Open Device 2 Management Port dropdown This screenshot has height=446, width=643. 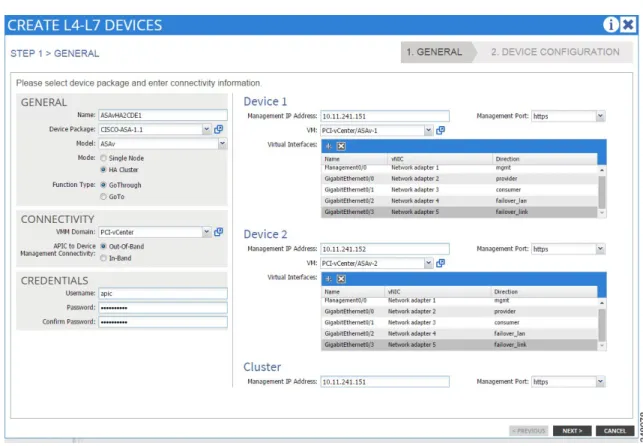click(x=600, y=249)
